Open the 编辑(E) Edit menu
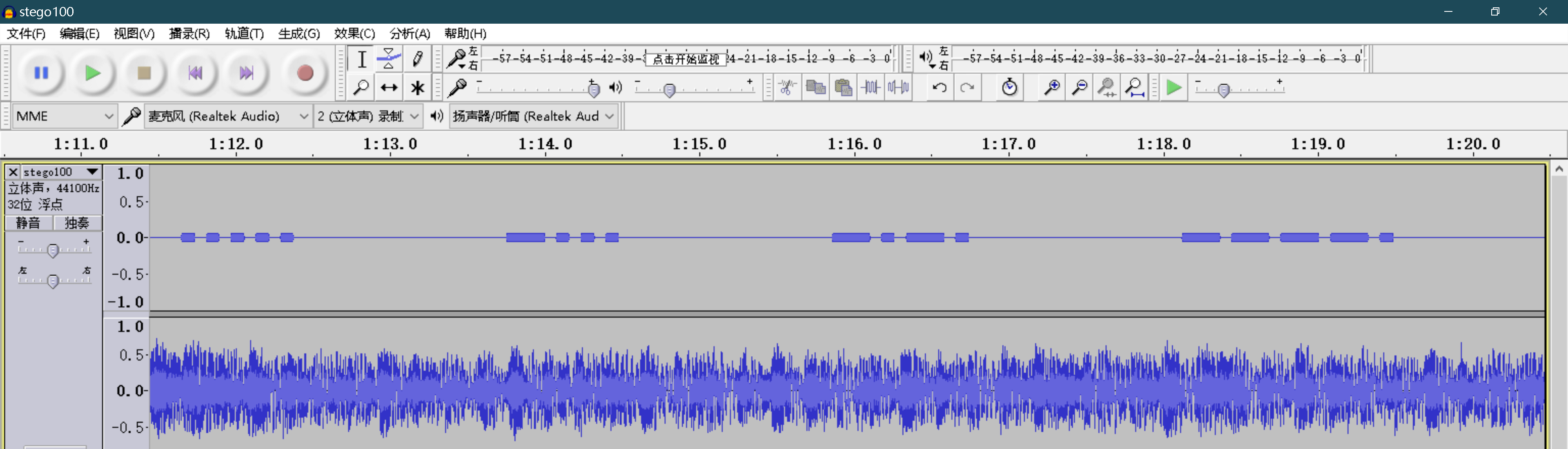 pyautogui.click(x=80, y=33)
